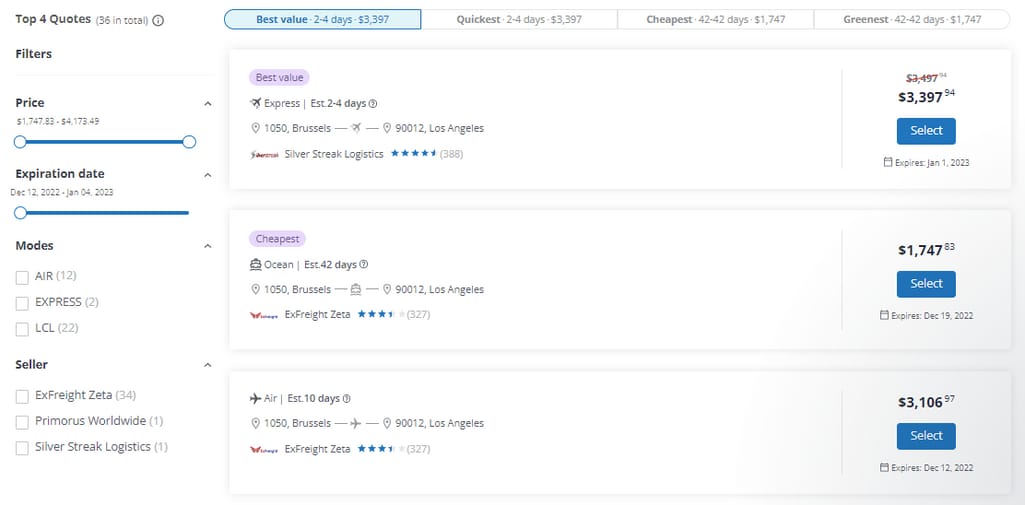Click the Price slider maximum handle
Image resolution: width=1025 pixels, height=505 pixels.
click(189, 142)
